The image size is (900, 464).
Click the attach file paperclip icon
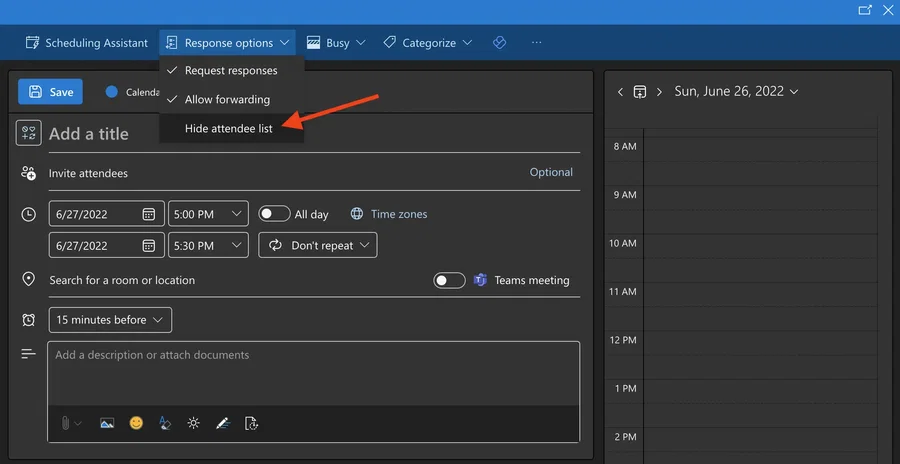pyautogui.click(x=65, y=423)
